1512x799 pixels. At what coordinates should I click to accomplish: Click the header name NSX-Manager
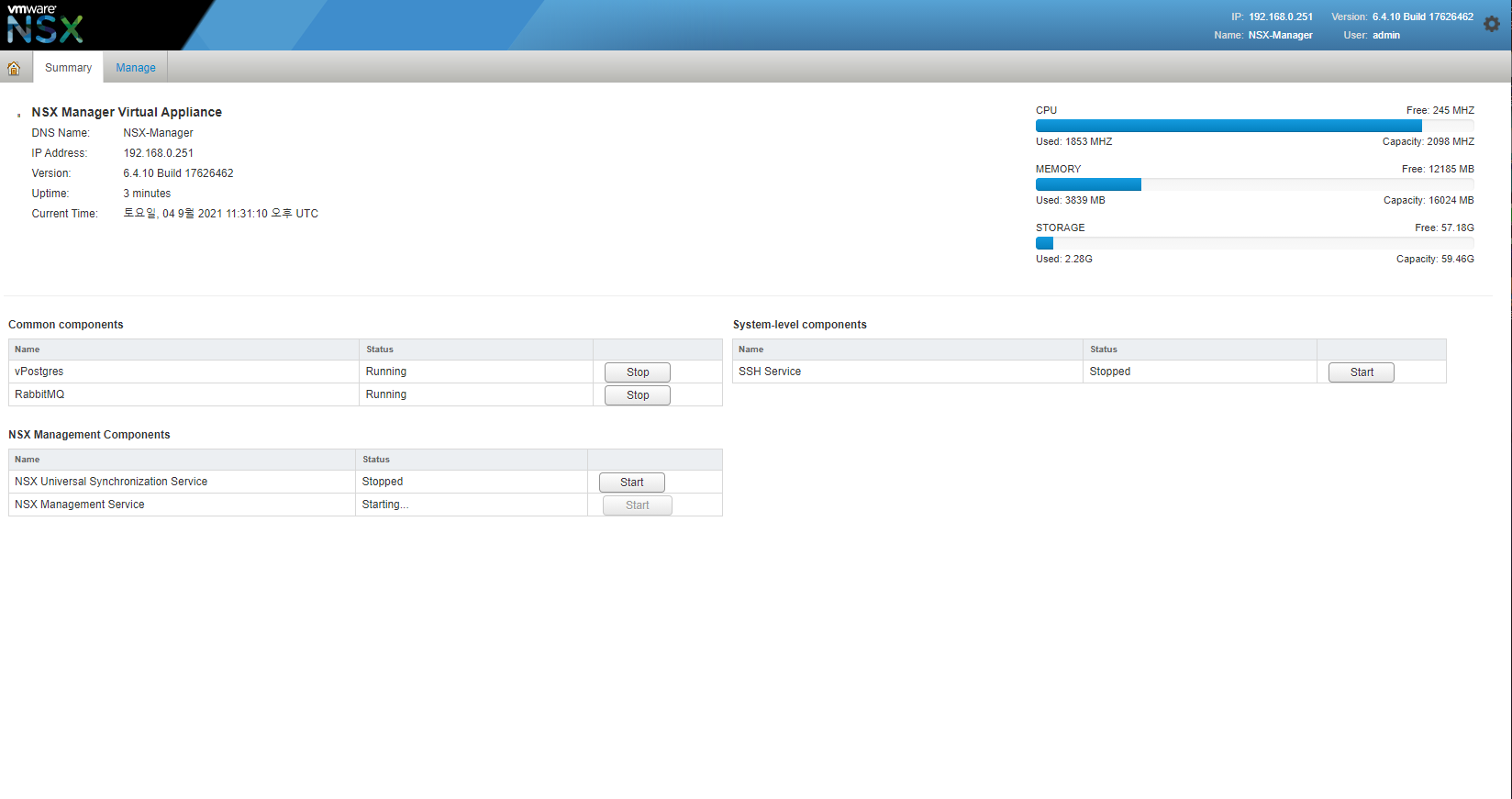coord(1281,35)
